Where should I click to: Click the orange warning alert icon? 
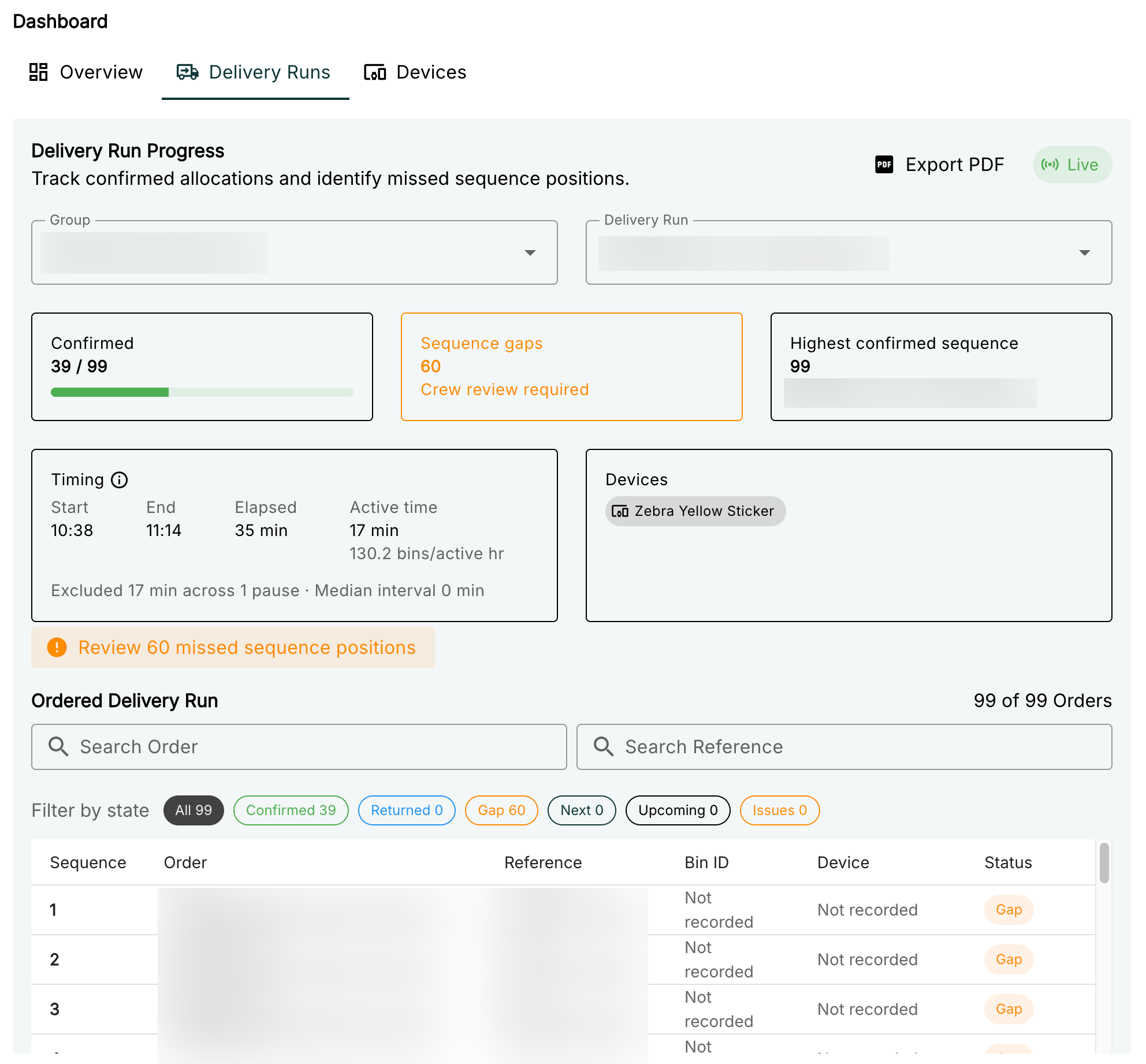pos(57,648)
